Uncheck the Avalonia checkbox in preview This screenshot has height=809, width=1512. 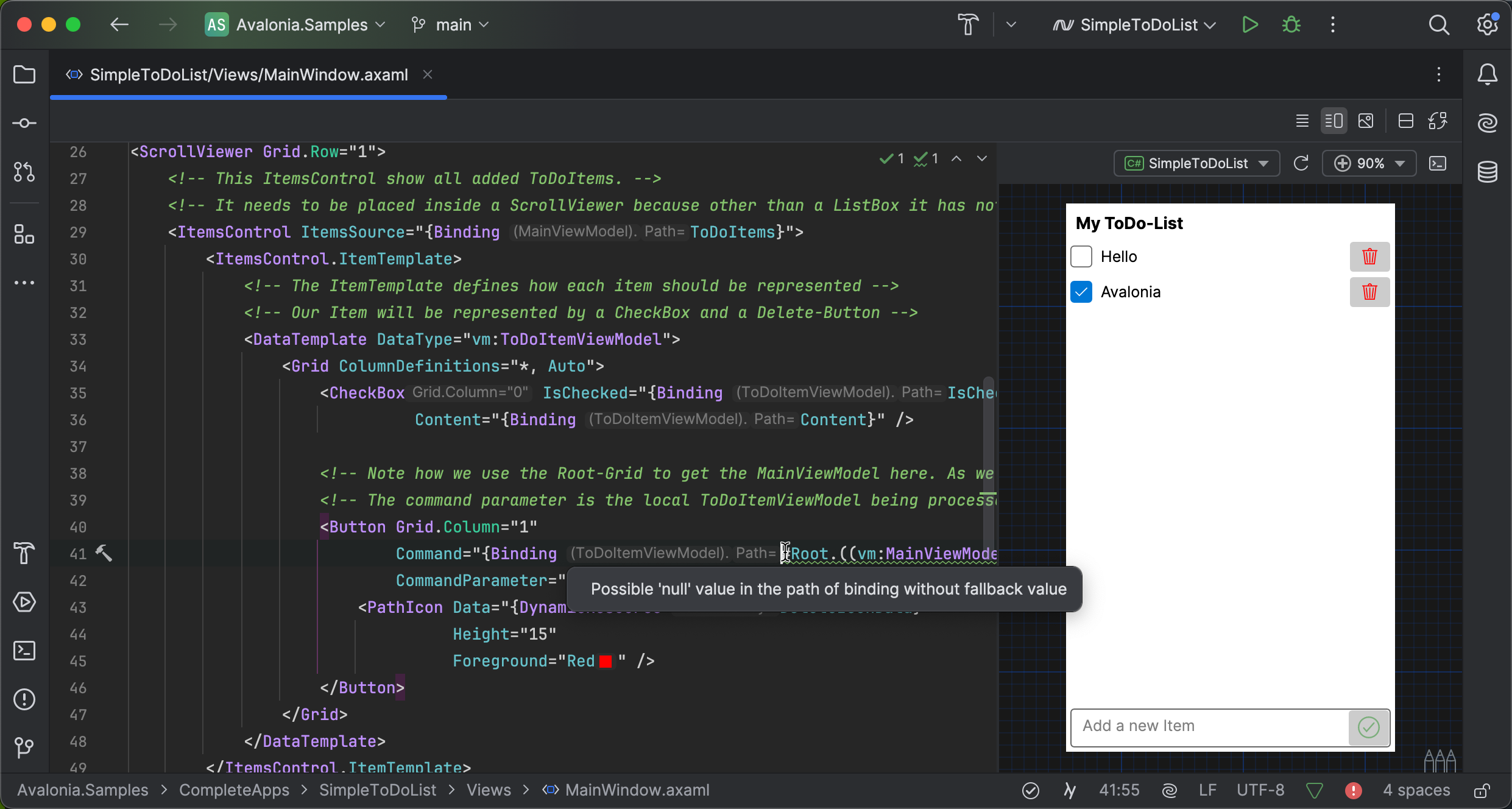point(1081,292)
